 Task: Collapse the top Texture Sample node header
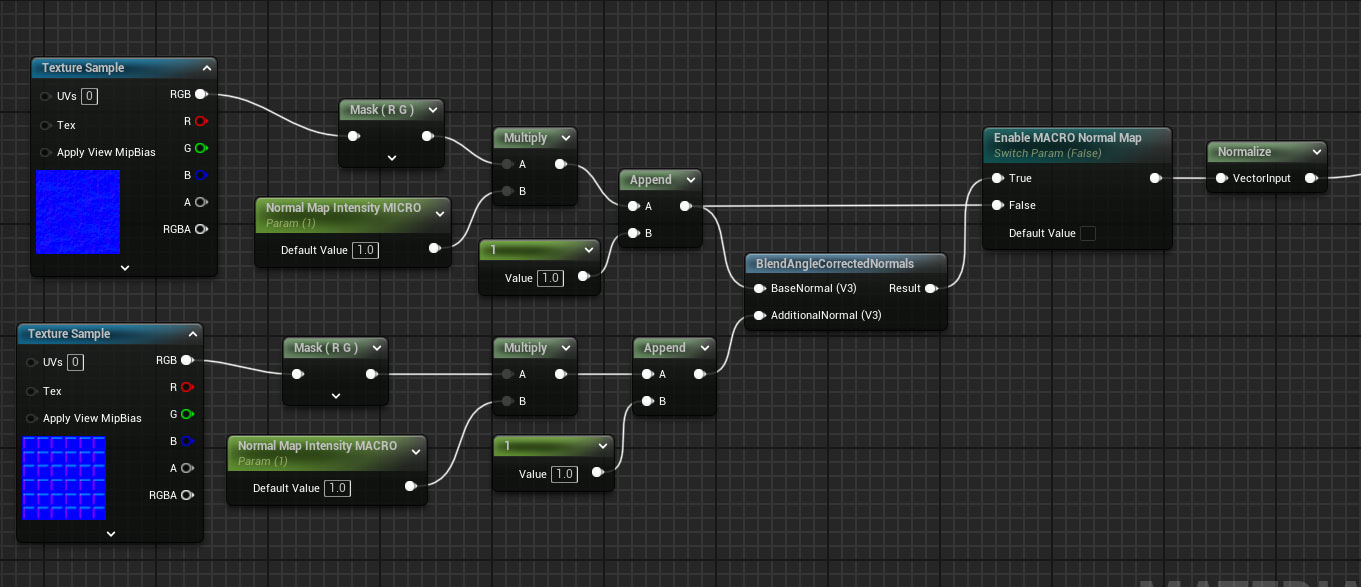click(206, 68)
